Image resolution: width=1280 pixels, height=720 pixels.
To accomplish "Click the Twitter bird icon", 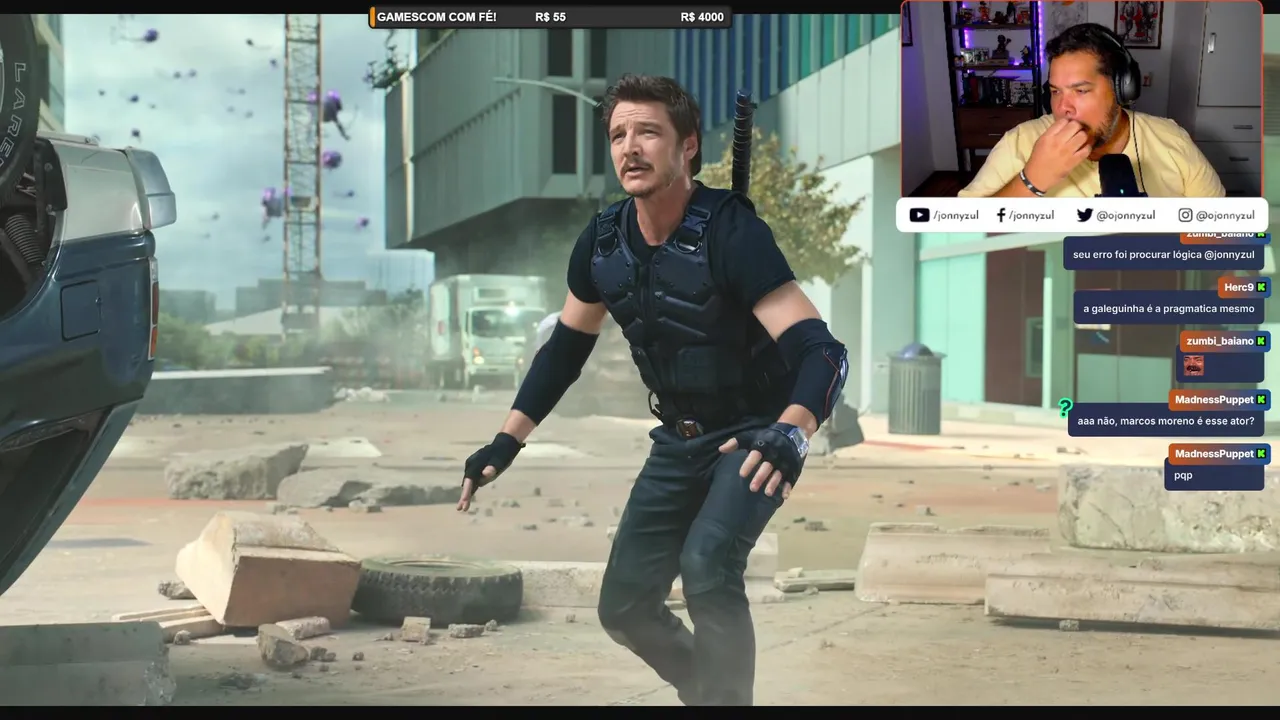I will [x=1084, y=215].
